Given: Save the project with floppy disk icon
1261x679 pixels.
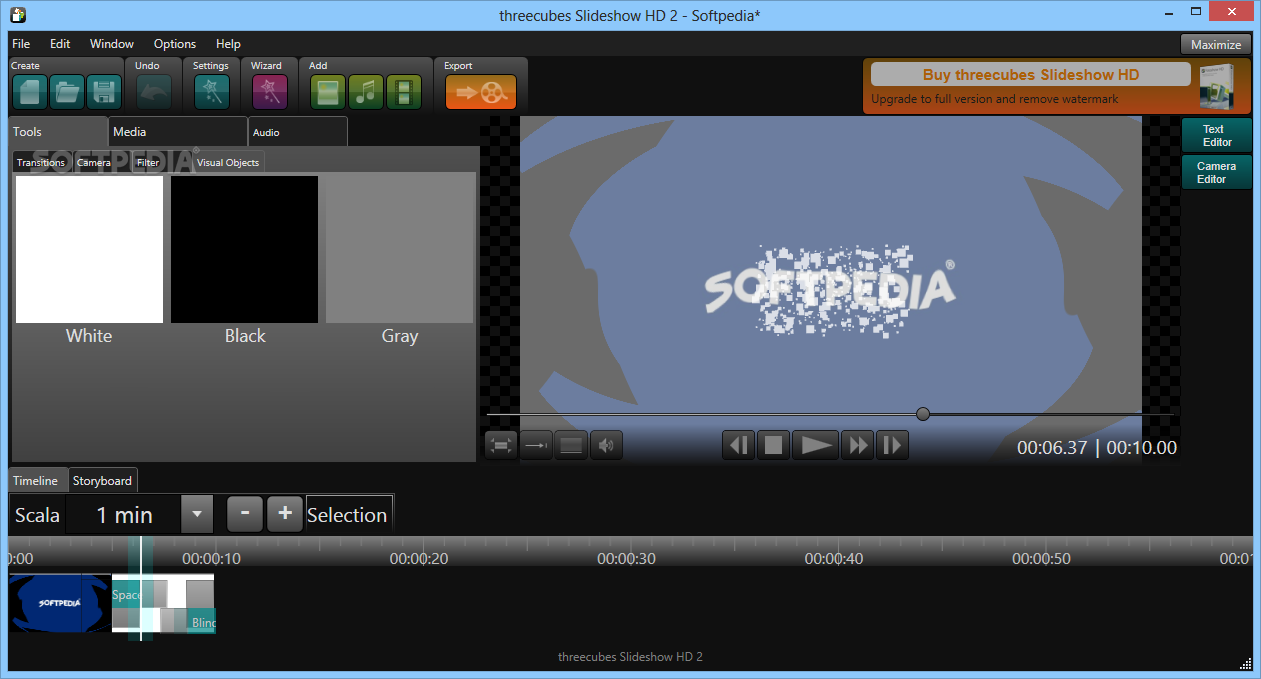Looking at the screenshot, I should click(x=103, y=92).
